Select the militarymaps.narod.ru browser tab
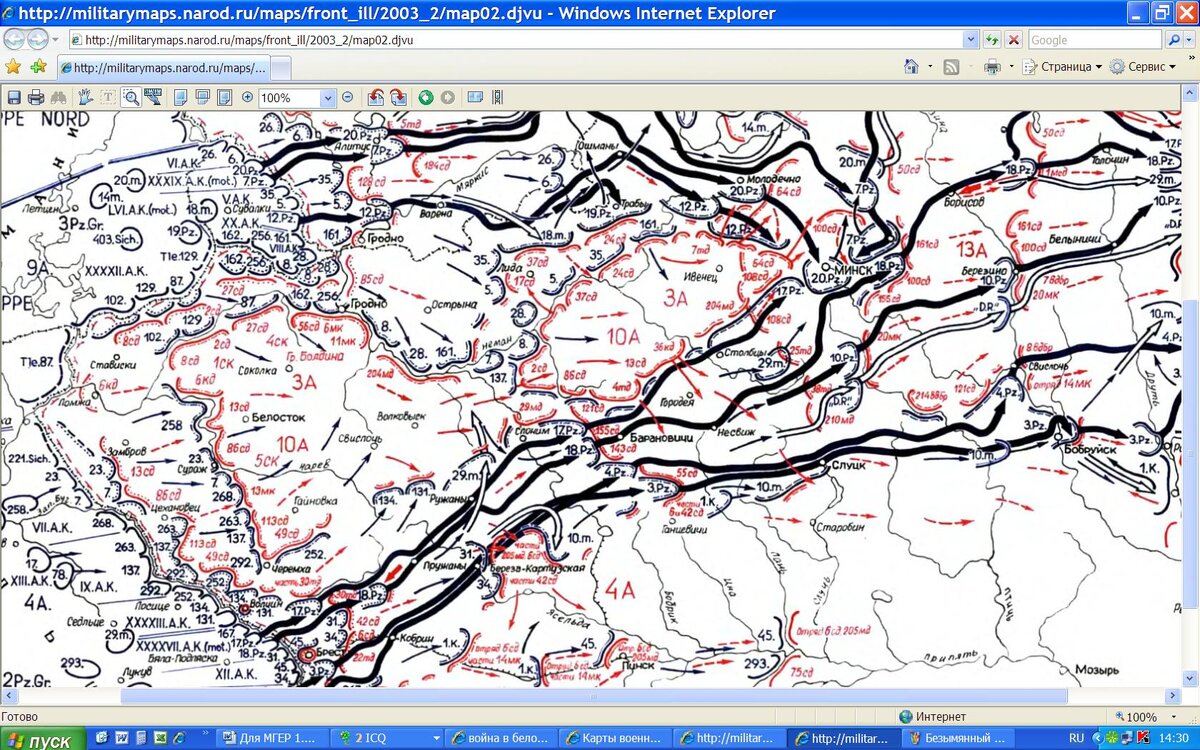1200x750 pixels. pyautogui.click(x=163, y=68)
